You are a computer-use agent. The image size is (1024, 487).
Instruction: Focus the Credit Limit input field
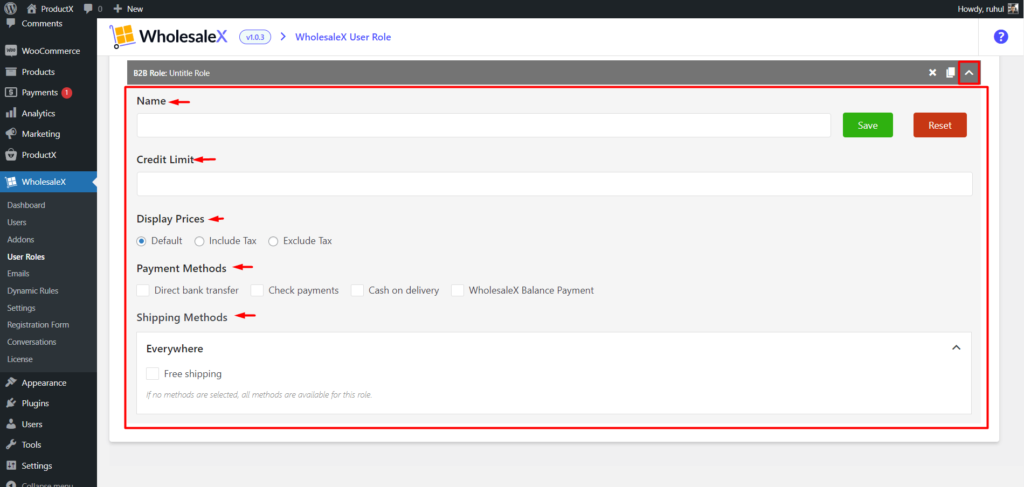pyautogui.click(x=554, y=184)
